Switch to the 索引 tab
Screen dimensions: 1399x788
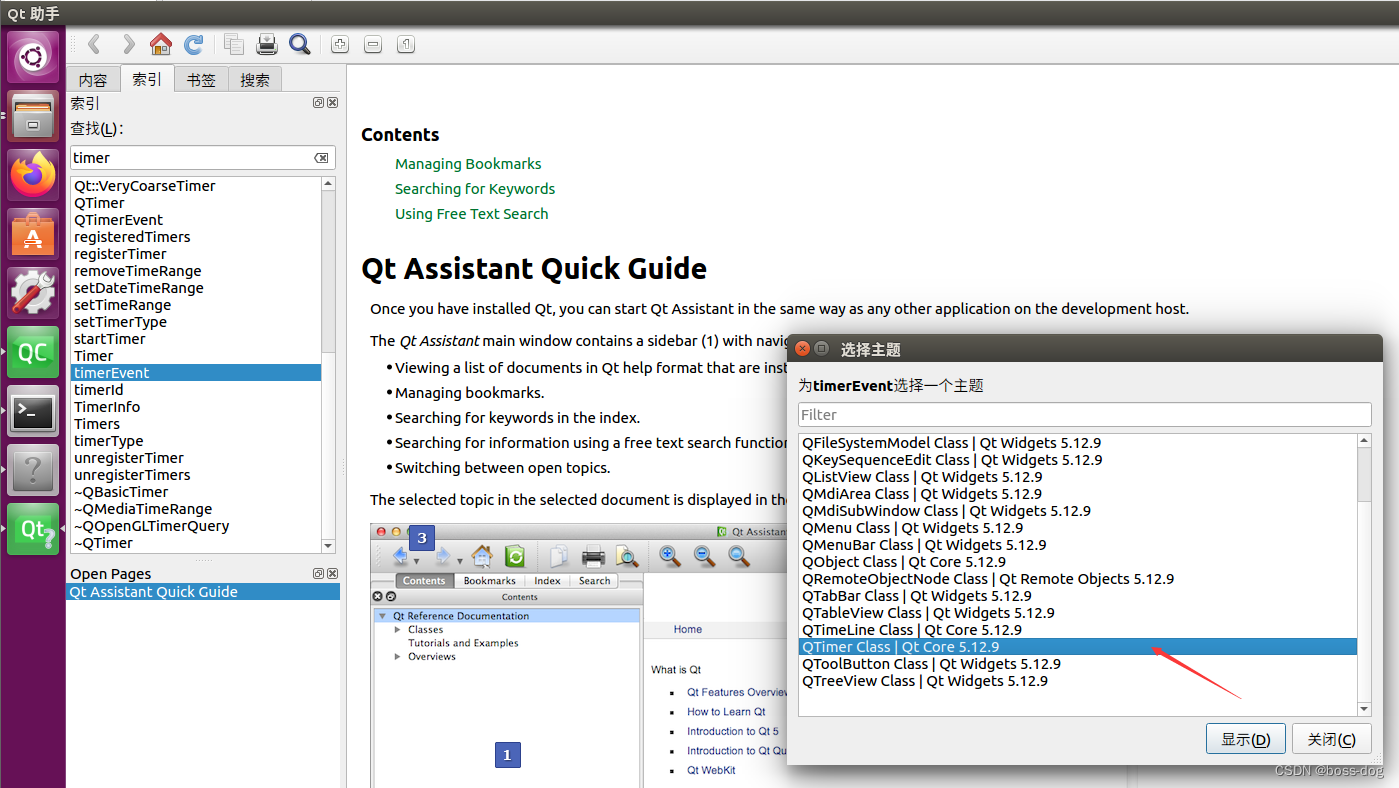coord(147,79)
